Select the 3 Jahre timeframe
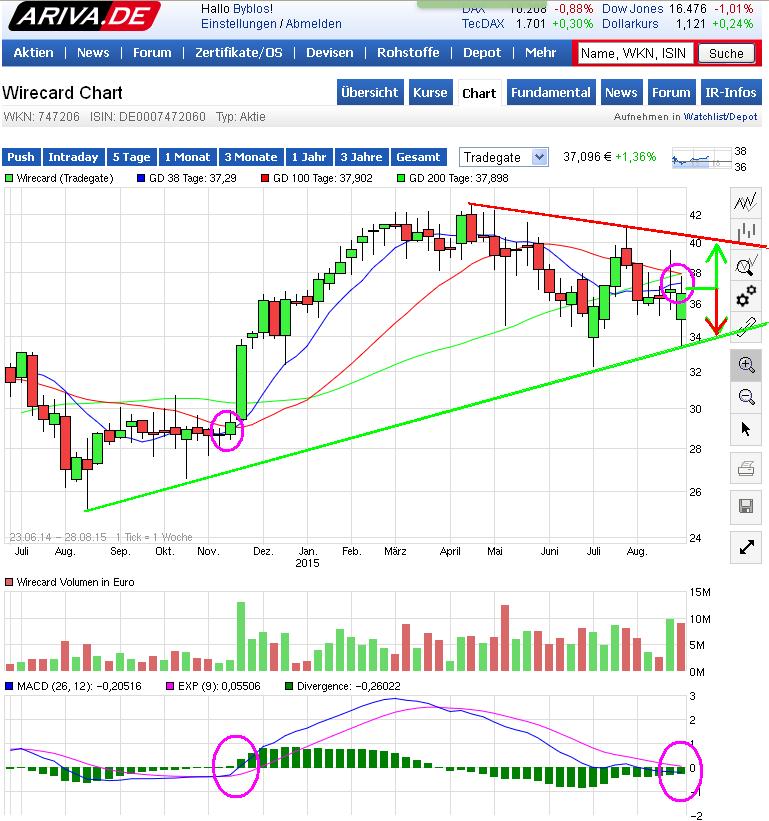The image size is (769, 821). pyautogui.click(x=362, y=157)
